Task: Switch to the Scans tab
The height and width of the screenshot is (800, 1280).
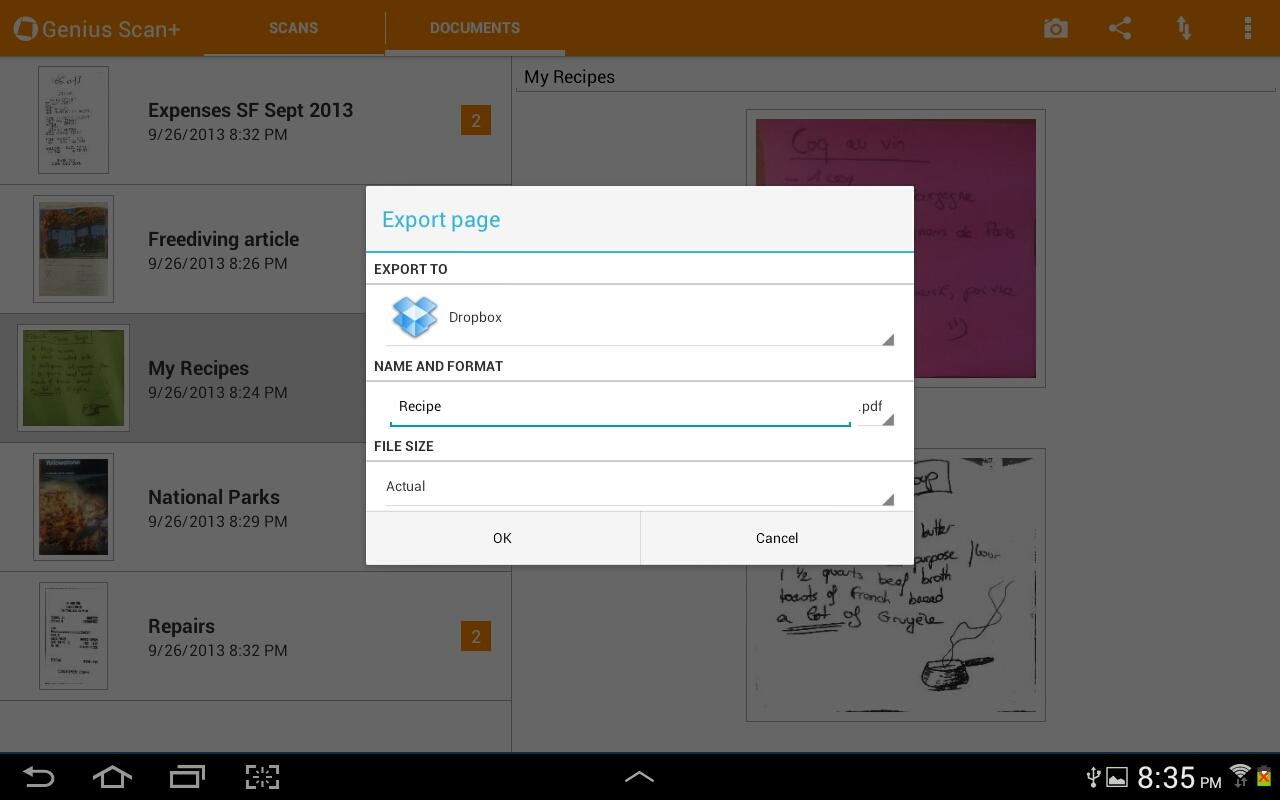Action: (293, 28)
